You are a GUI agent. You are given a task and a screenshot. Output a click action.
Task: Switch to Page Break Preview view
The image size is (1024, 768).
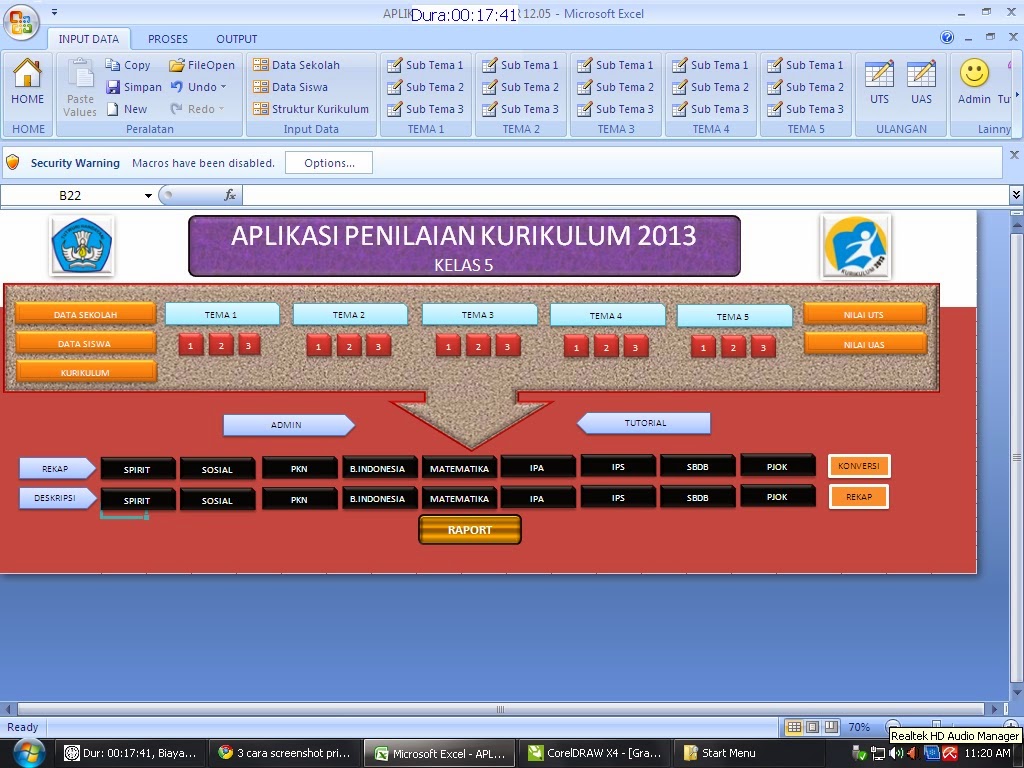pos(831,727)
